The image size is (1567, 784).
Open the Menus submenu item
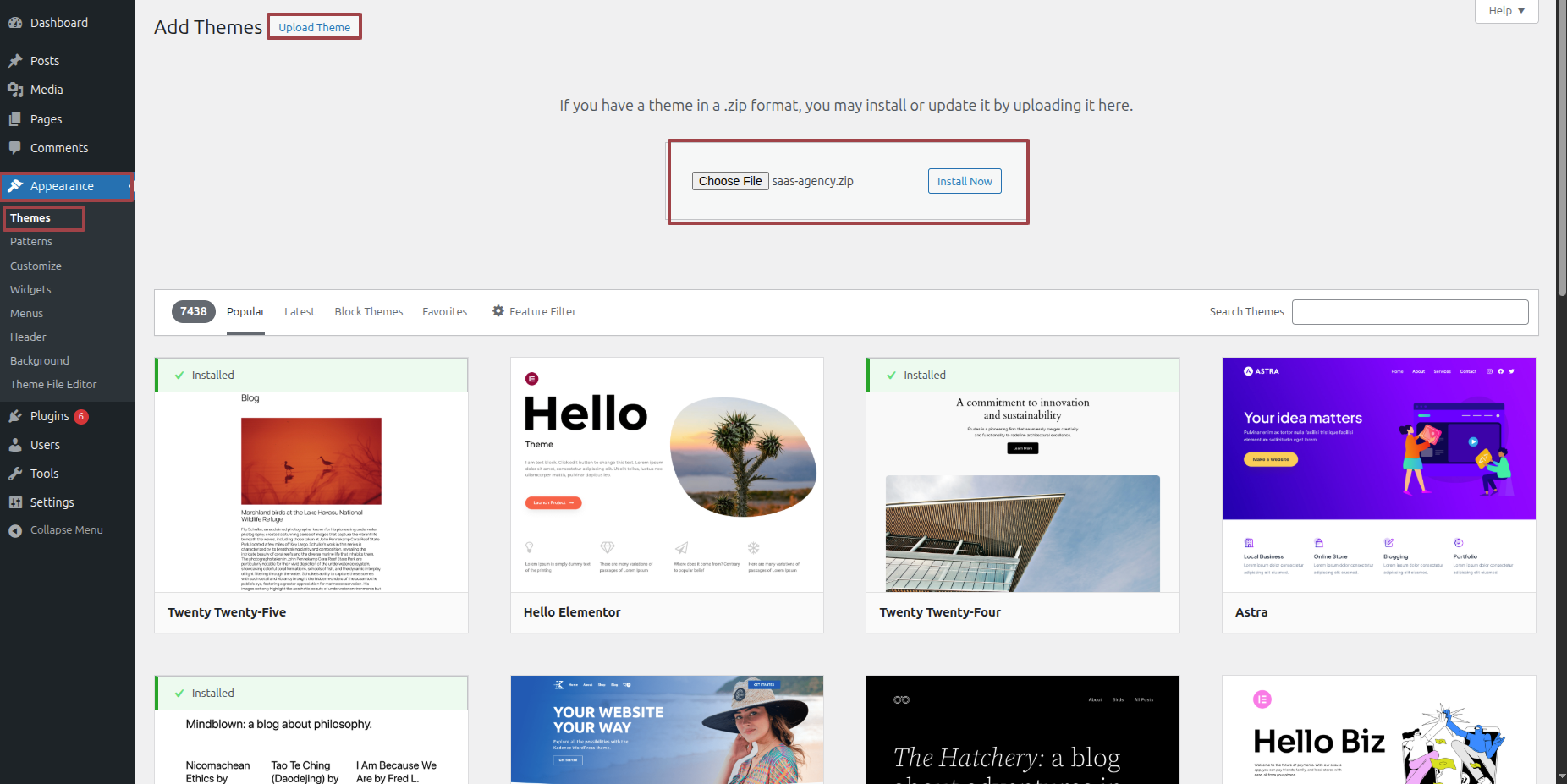[26, 313]
